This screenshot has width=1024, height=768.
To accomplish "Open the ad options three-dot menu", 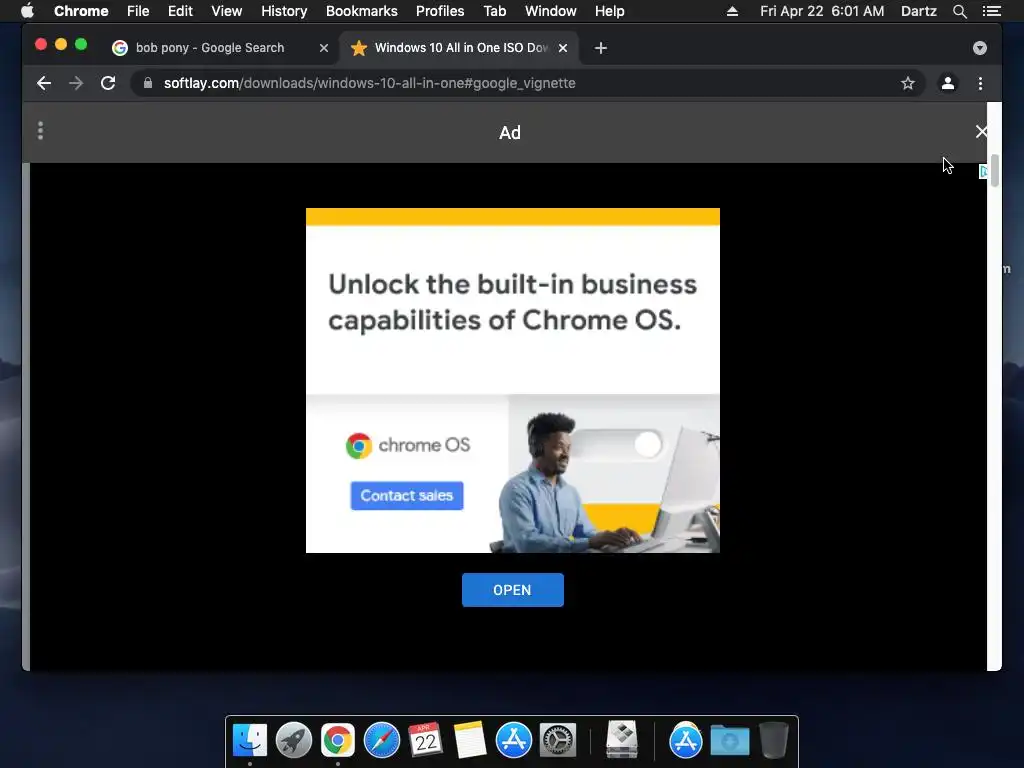I will point(40,131).
